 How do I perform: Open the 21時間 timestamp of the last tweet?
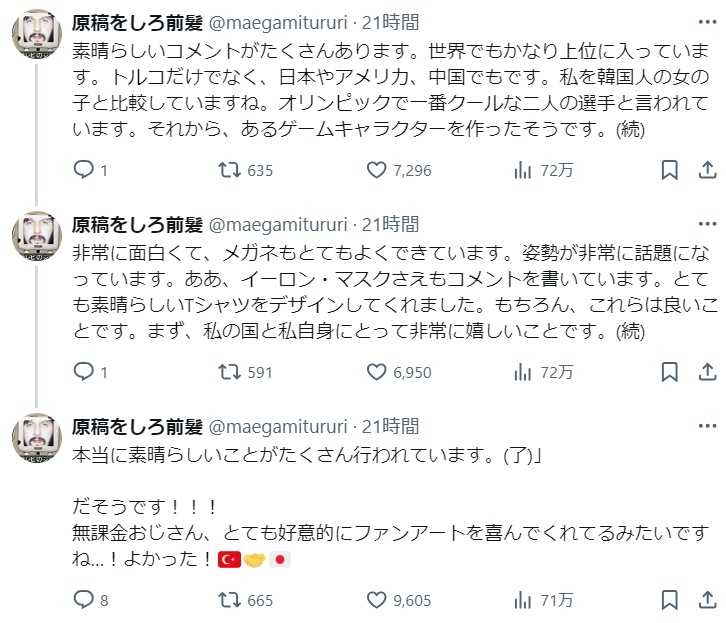point(391,426)
